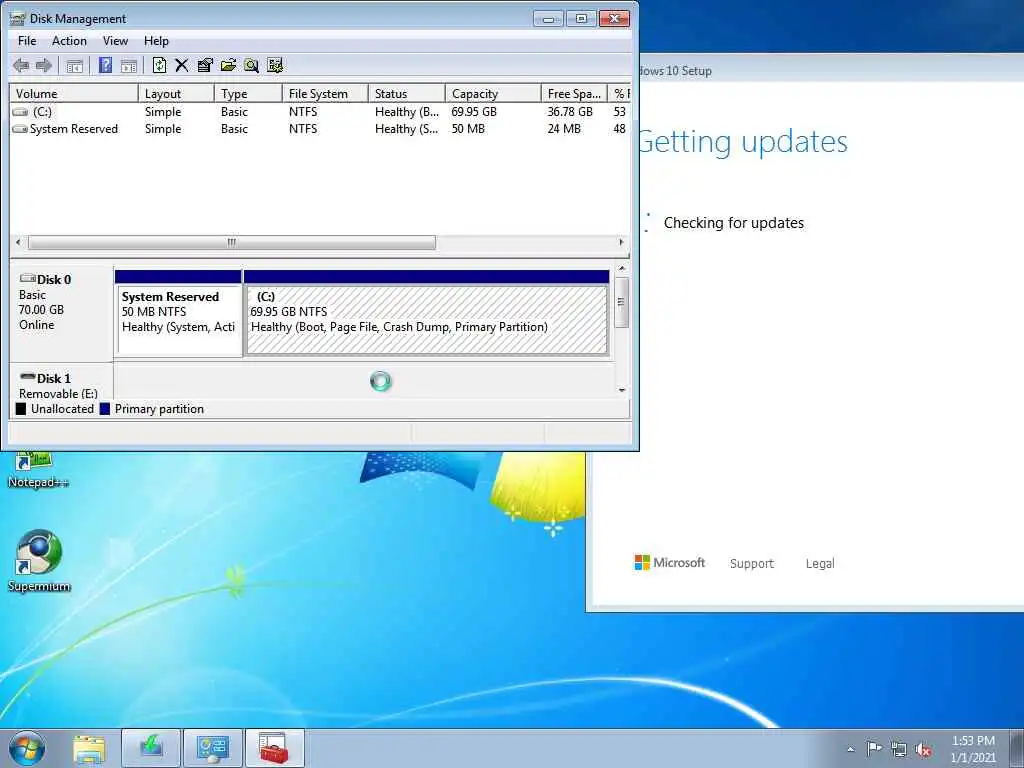Click the blue Primary partition legend swatch
The width and height of the screenshot is (1024, 768).
pos(104,409)
